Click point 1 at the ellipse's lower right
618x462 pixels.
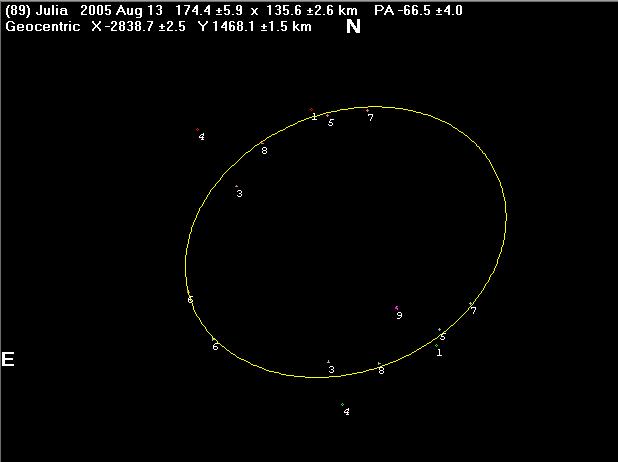[x=437, y=345]
